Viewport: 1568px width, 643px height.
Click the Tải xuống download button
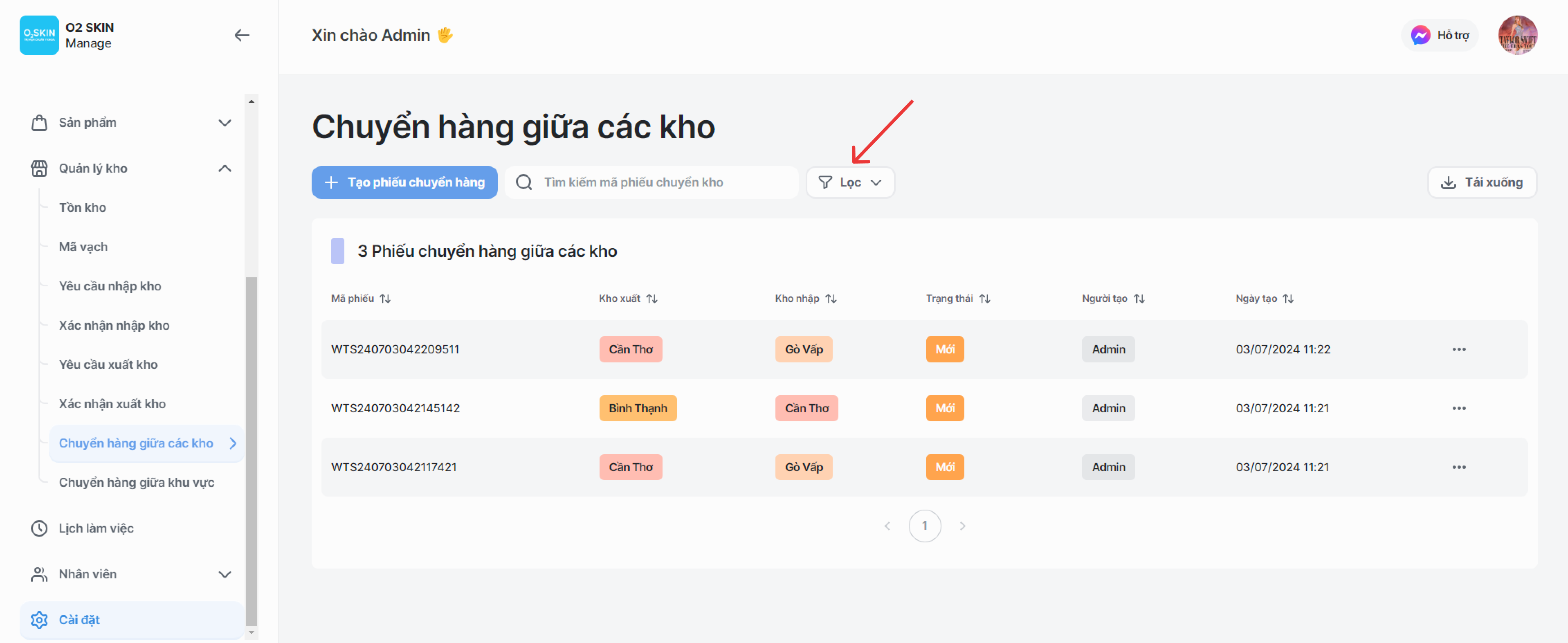click(x=1482, y=182)
